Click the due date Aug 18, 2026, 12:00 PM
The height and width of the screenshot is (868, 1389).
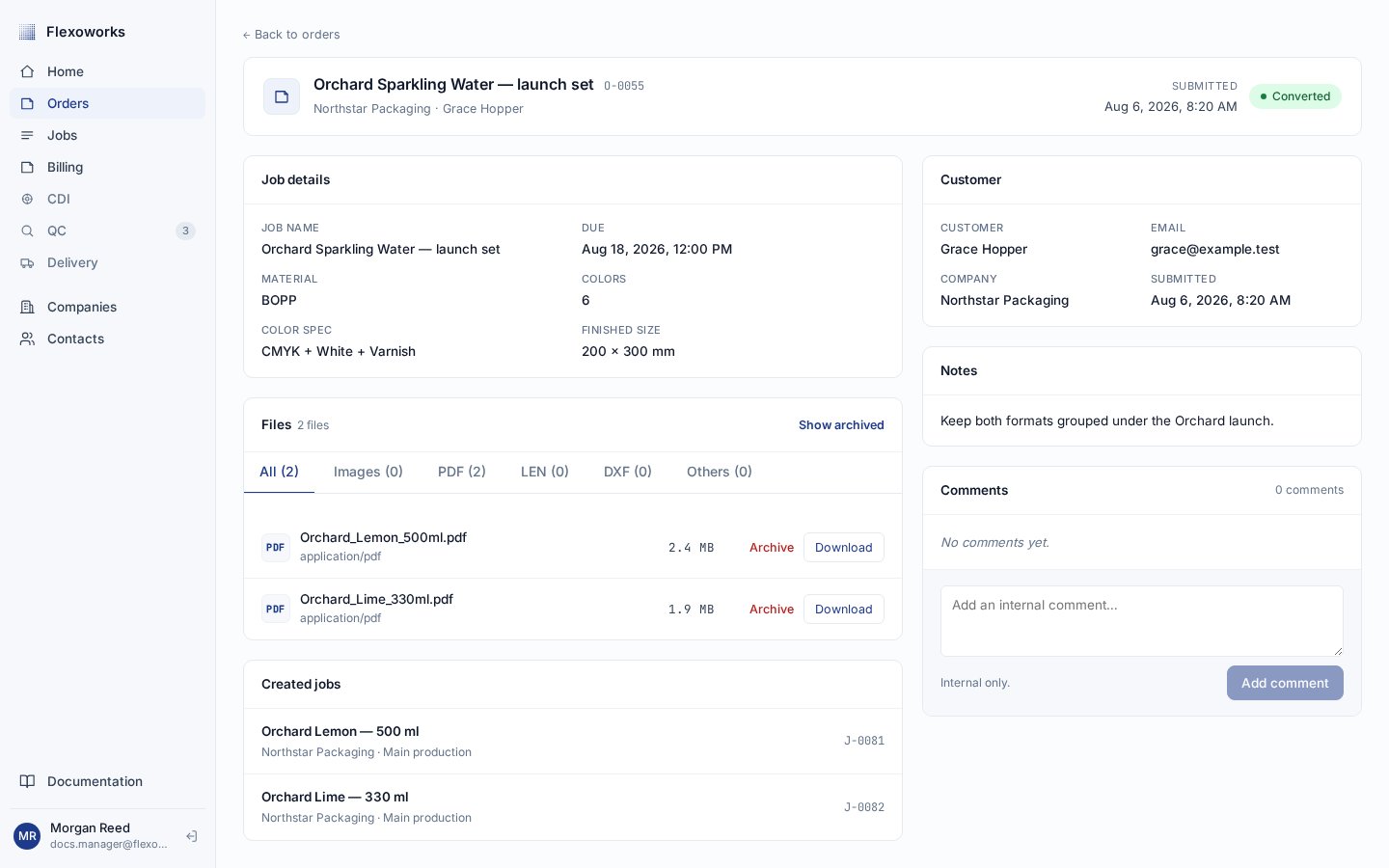(657, 249)
